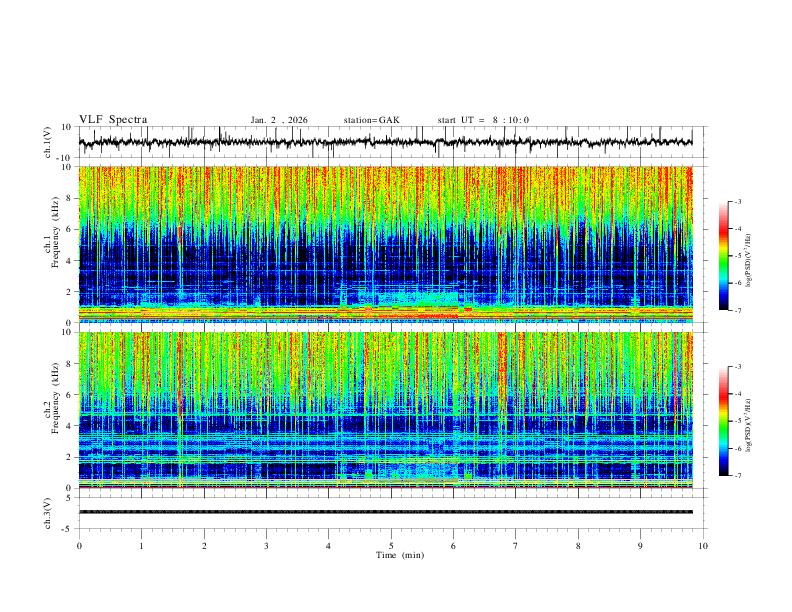Click the "3" tick on the time axis

click(266, 546)
